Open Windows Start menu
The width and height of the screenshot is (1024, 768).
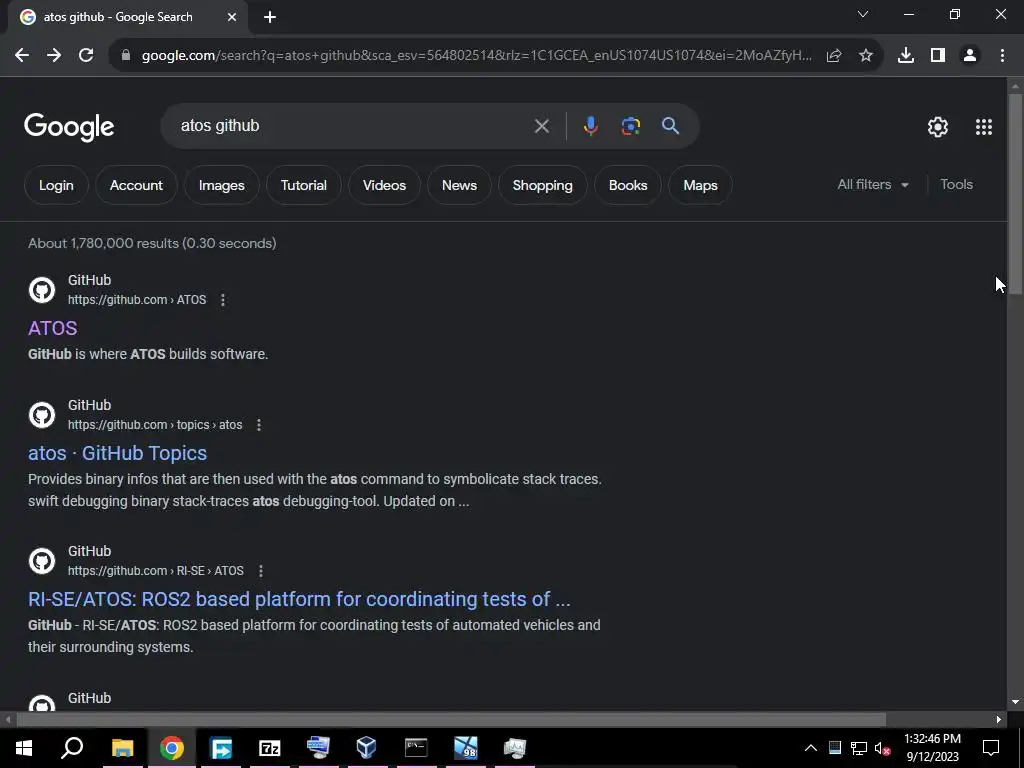[x=24, y=748]
